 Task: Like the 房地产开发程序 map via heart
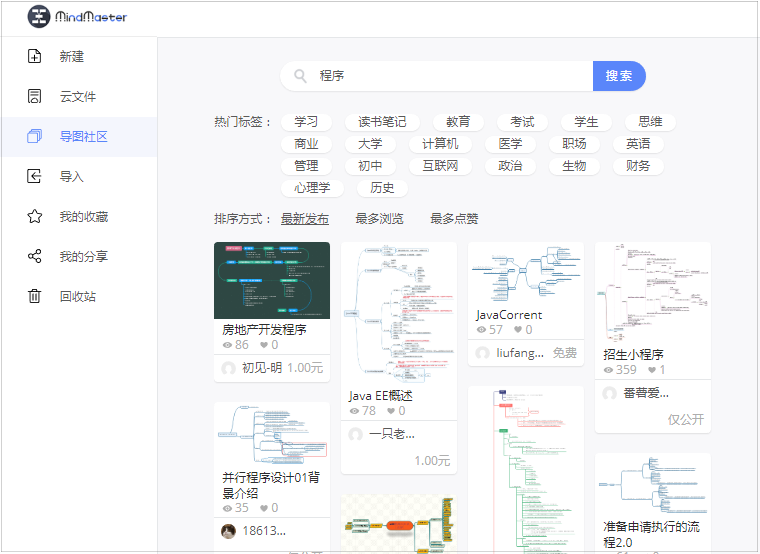(x=264, y=345)
